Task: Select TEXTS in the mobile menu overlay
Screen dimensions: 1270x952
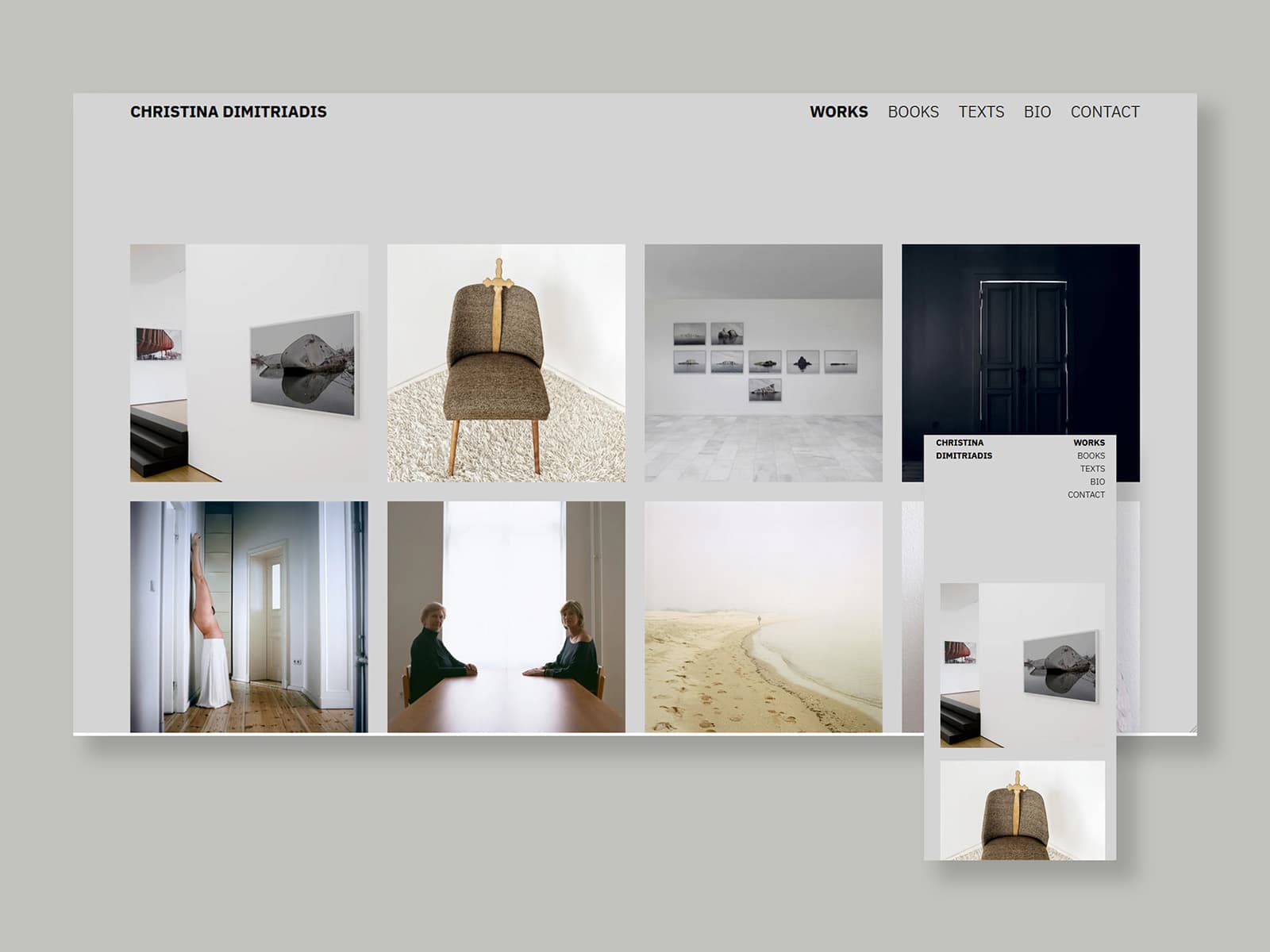Action: tap(1092, 468)
